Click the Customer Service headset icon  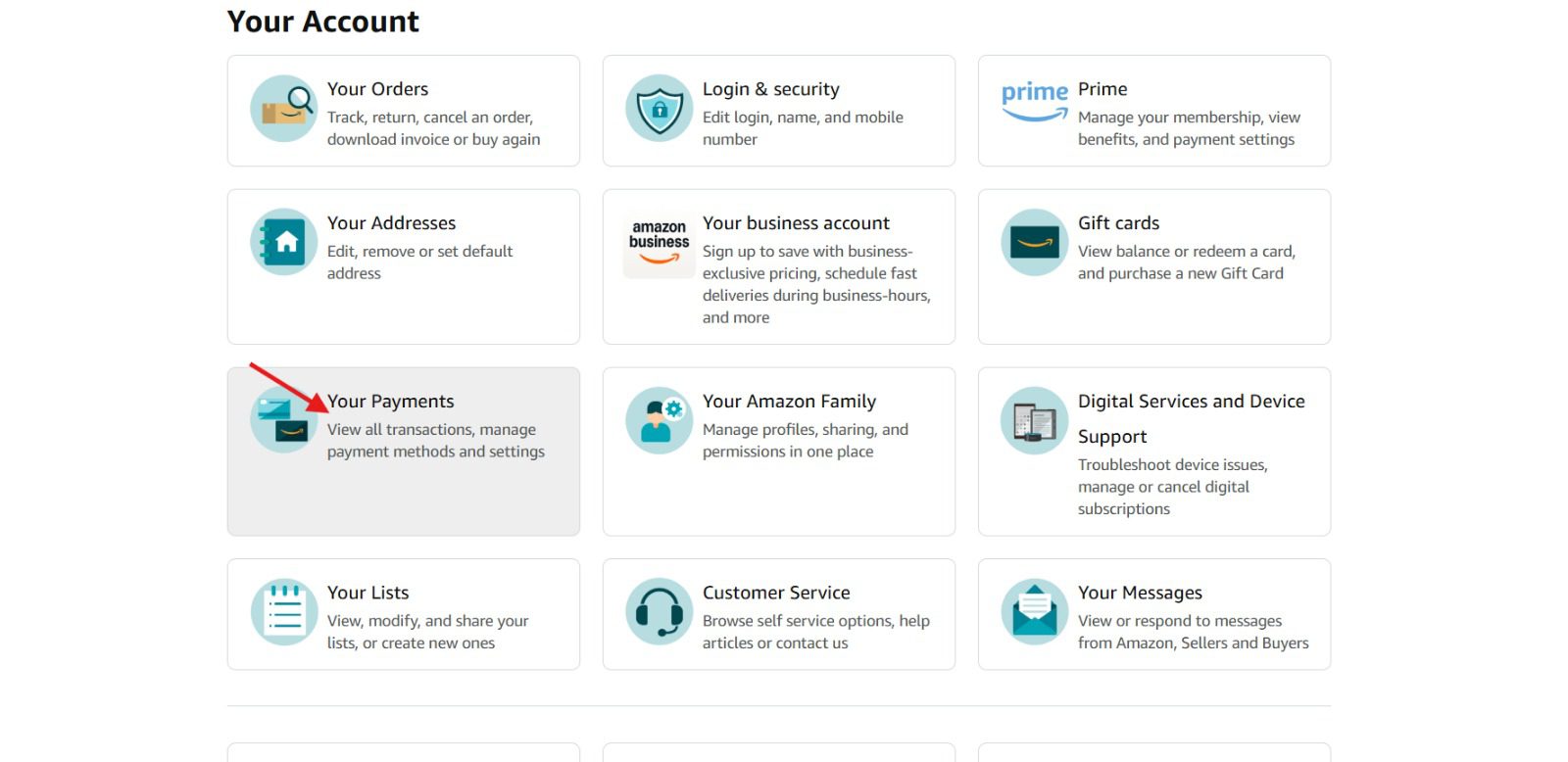659,611
